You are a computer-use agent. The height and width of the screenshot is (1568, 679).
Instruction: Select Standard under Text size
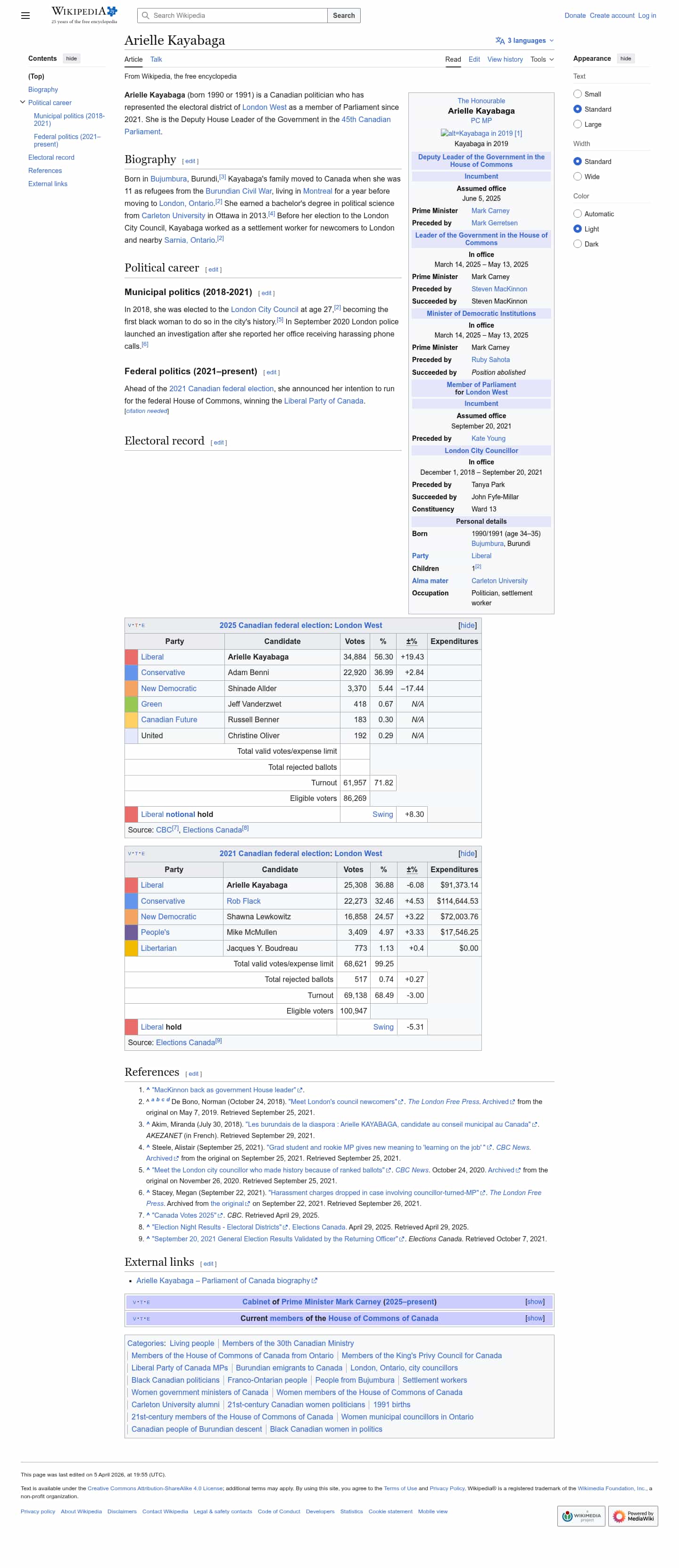coord(577,109)
